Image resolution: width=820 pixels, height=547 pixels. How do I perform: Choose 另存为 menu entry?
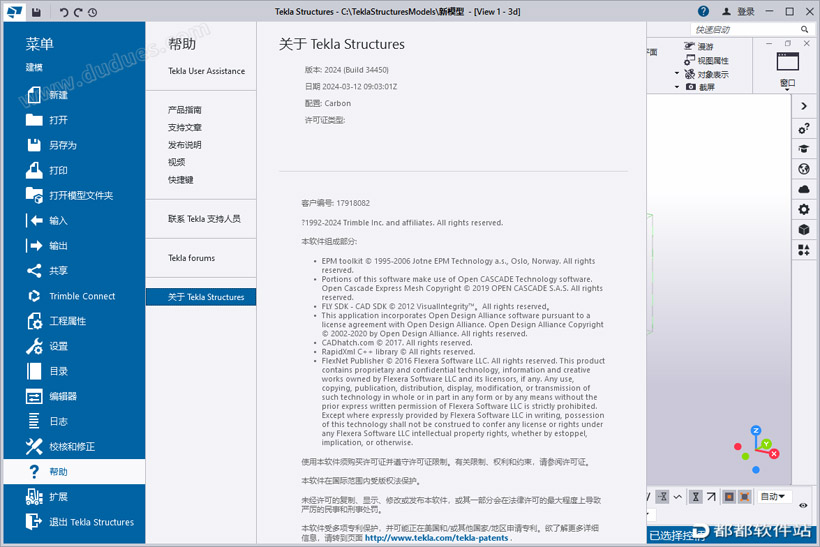pos(74,145)
